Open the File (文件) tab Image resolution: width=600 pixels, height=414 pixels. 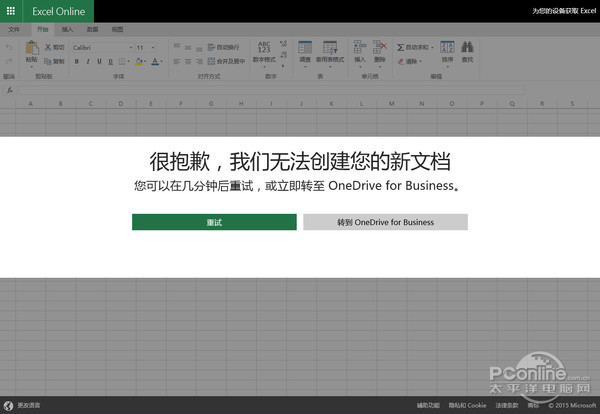coord(14,29)
